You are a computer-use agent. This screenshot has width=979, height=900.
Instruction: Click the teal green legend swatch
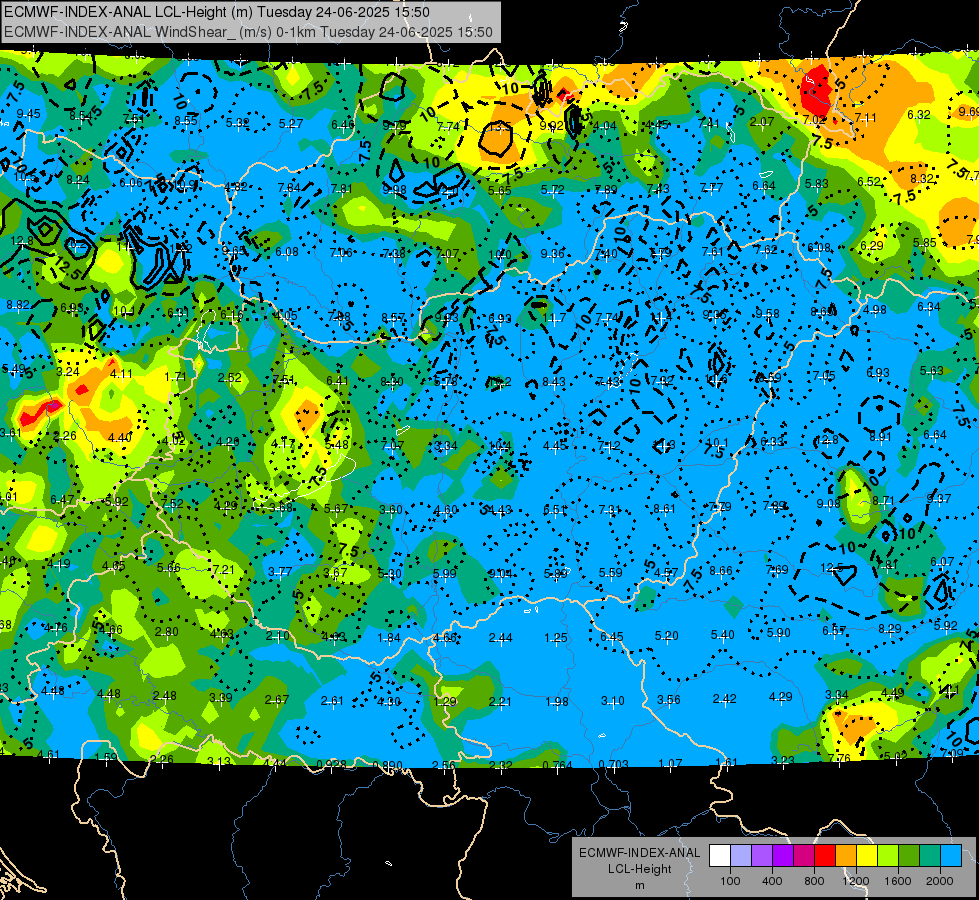pyautogui.click(x=930, y=856)
